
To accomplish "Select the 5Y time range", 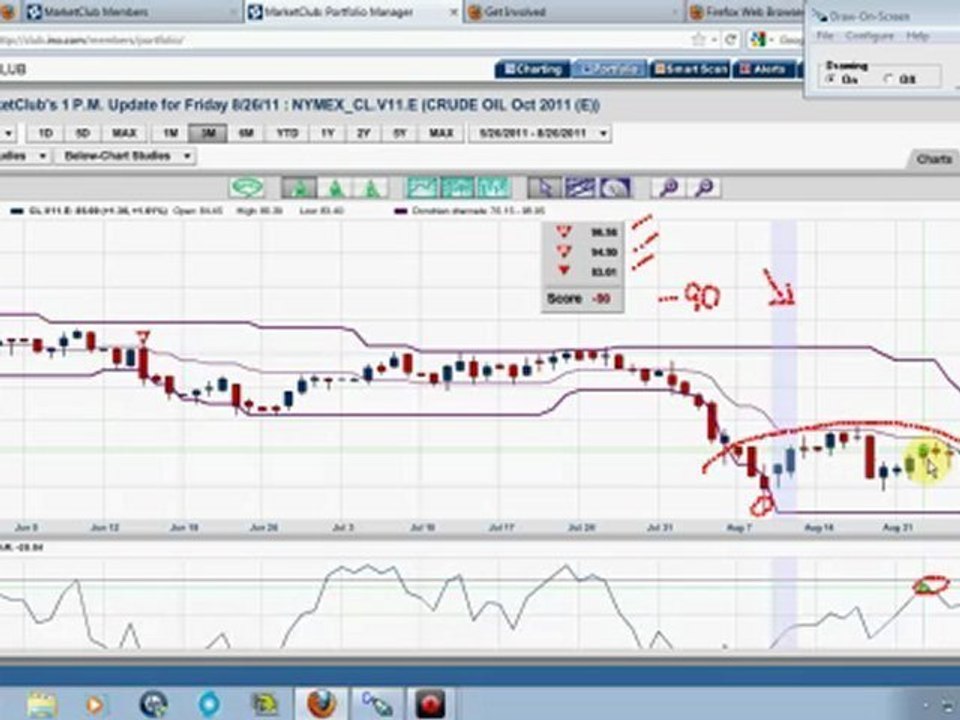I will 400,133.
